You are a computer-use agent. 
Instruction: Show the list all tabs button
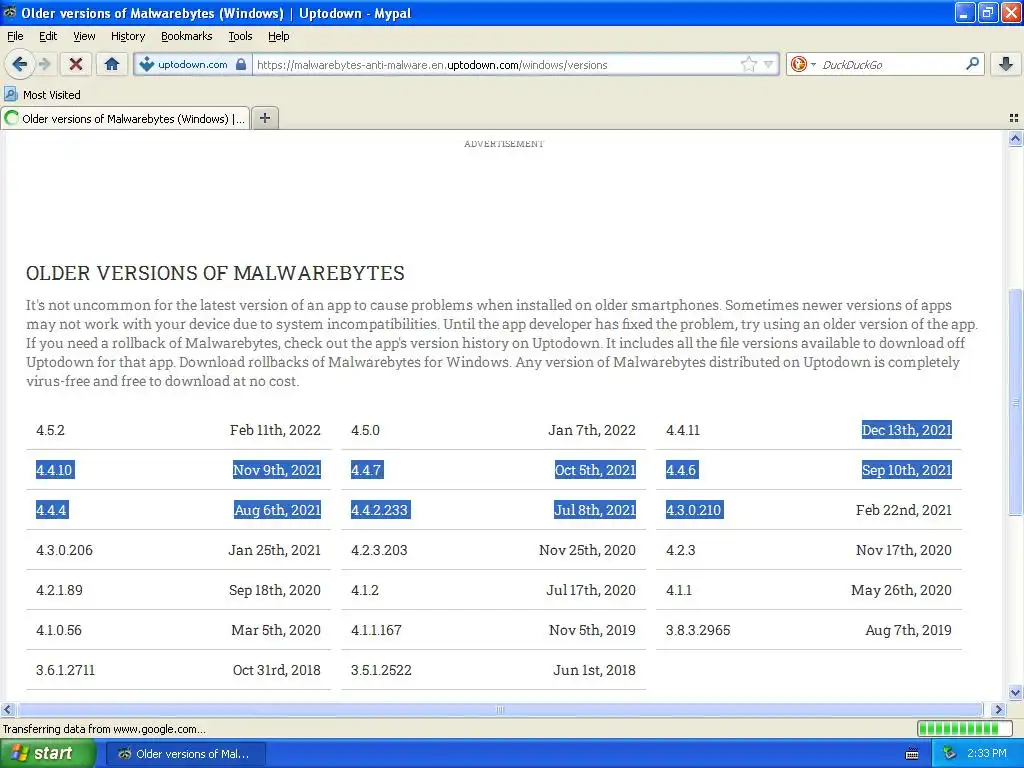[1014, 118]
